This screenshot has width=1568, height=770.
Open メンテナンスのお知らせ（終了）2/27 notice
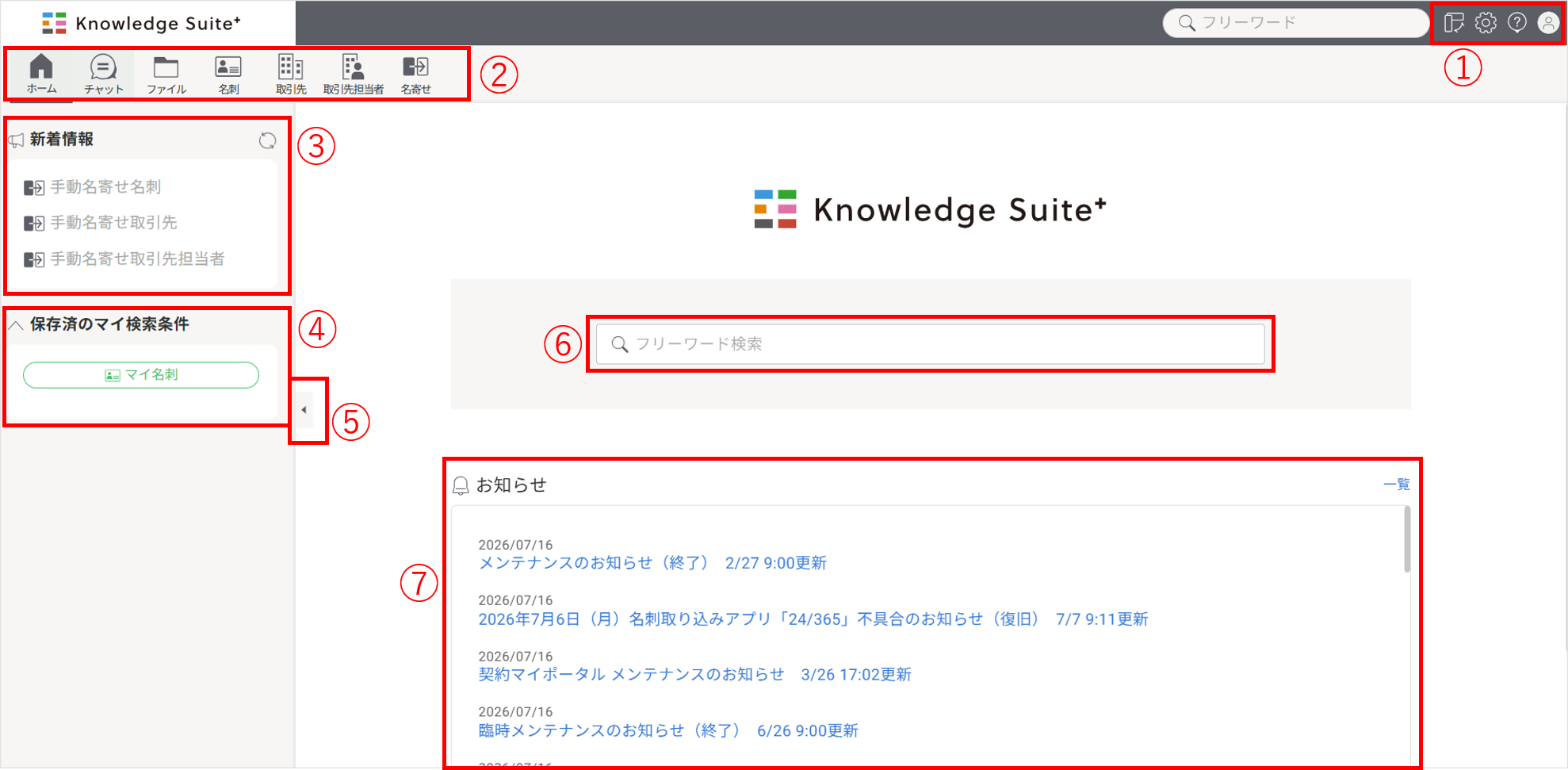tap(652, 563)
